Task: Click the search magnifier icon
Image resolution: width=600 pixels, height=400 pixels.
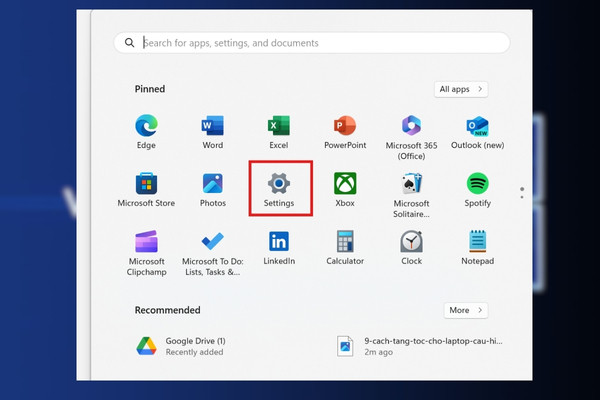Action: point(130,42)
